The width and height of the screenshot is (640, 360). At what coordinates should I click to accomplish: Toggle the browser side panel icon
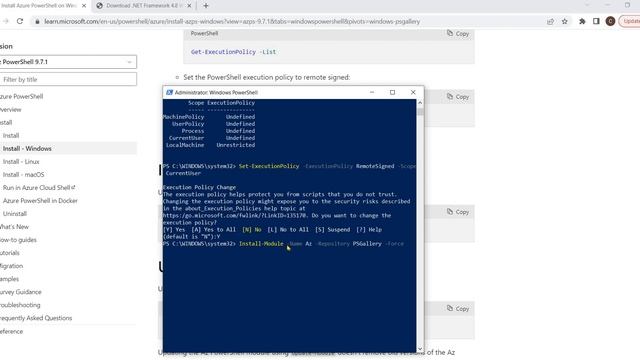point(596,21)
